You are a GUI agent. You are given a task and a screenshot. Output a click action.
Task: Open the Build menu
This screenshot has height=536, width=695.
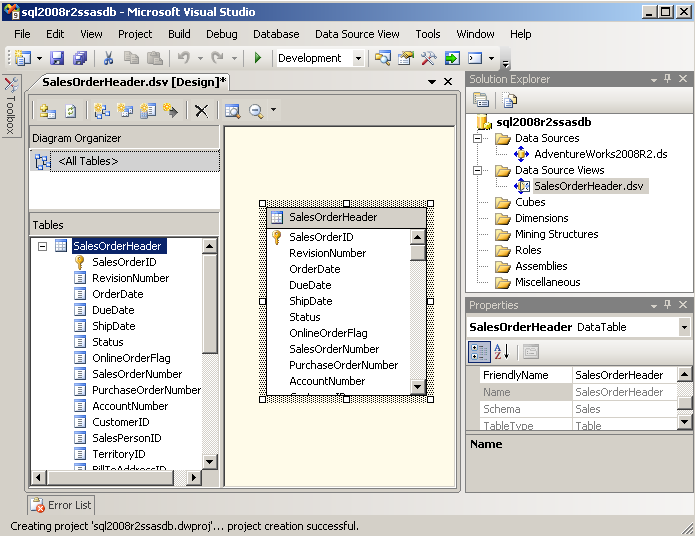[179, 34]
